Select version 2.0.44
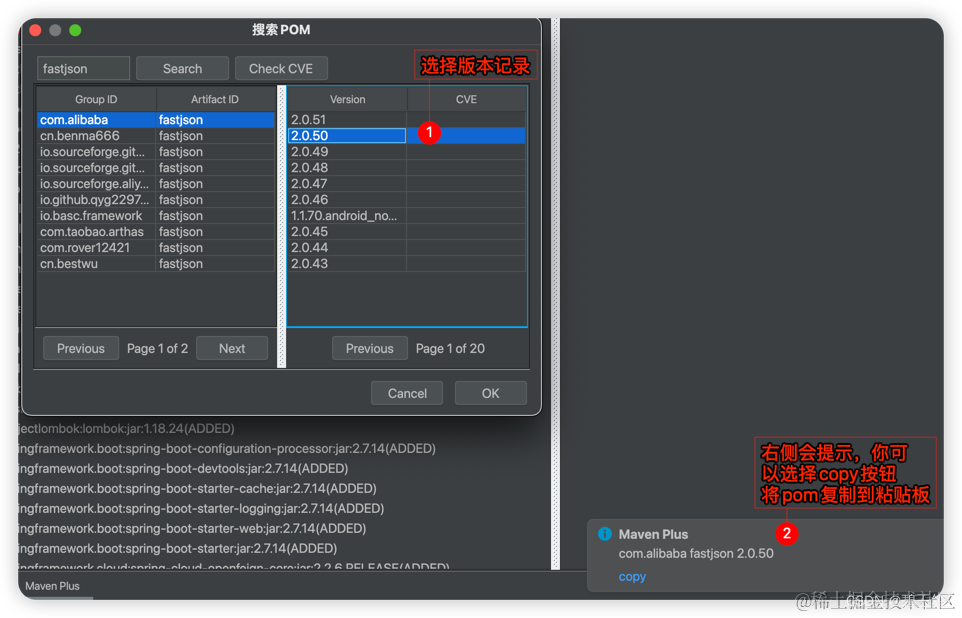 click(x=407, y=247)
